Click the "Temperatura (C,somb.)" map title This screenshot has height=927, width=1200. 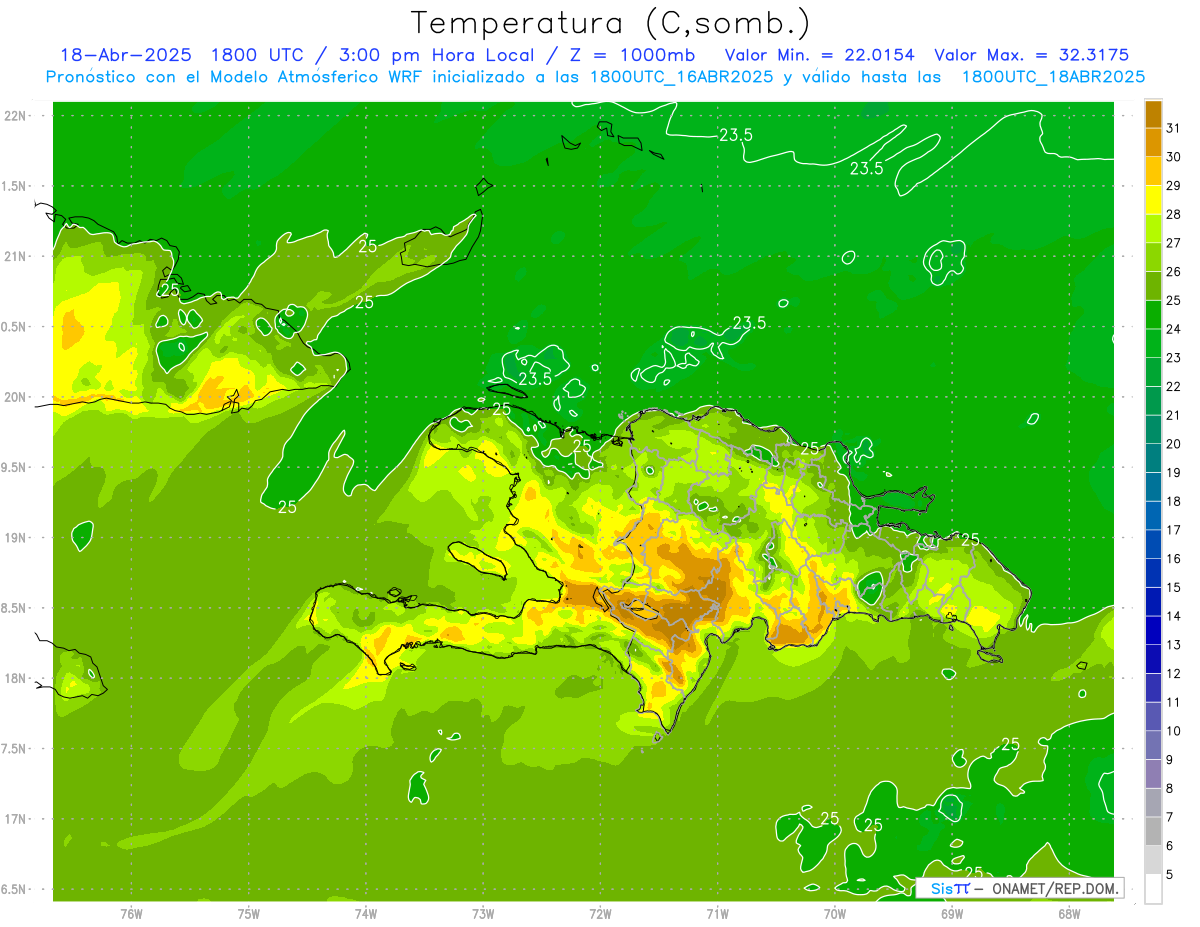[x=611, y=23]
